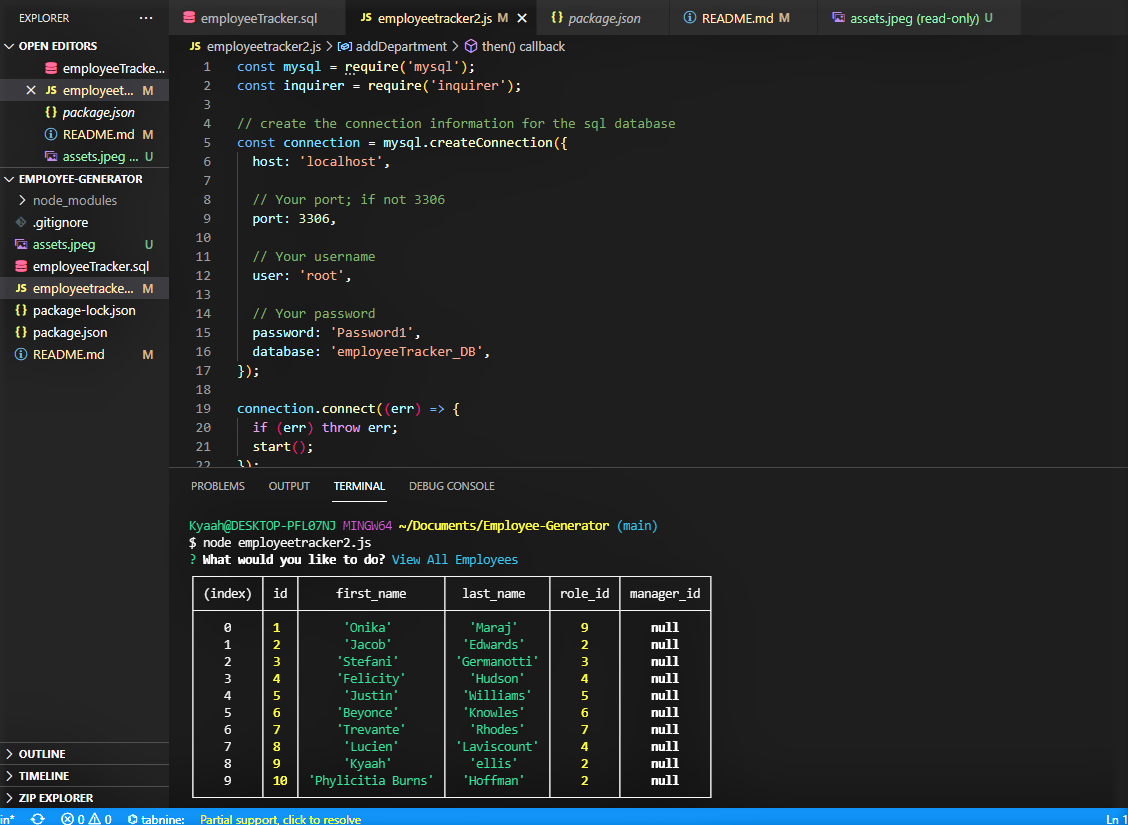Screen dimensions: 1128x825
Task: Click line number 13 in the editor gutter
Action: click(204, 294)
